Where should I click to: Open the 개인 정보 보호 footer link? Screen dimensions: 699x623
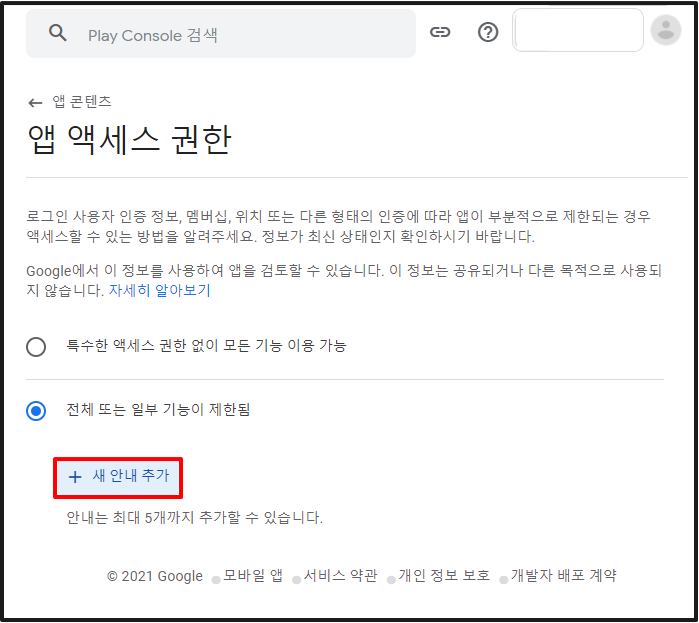coord(444,576)
